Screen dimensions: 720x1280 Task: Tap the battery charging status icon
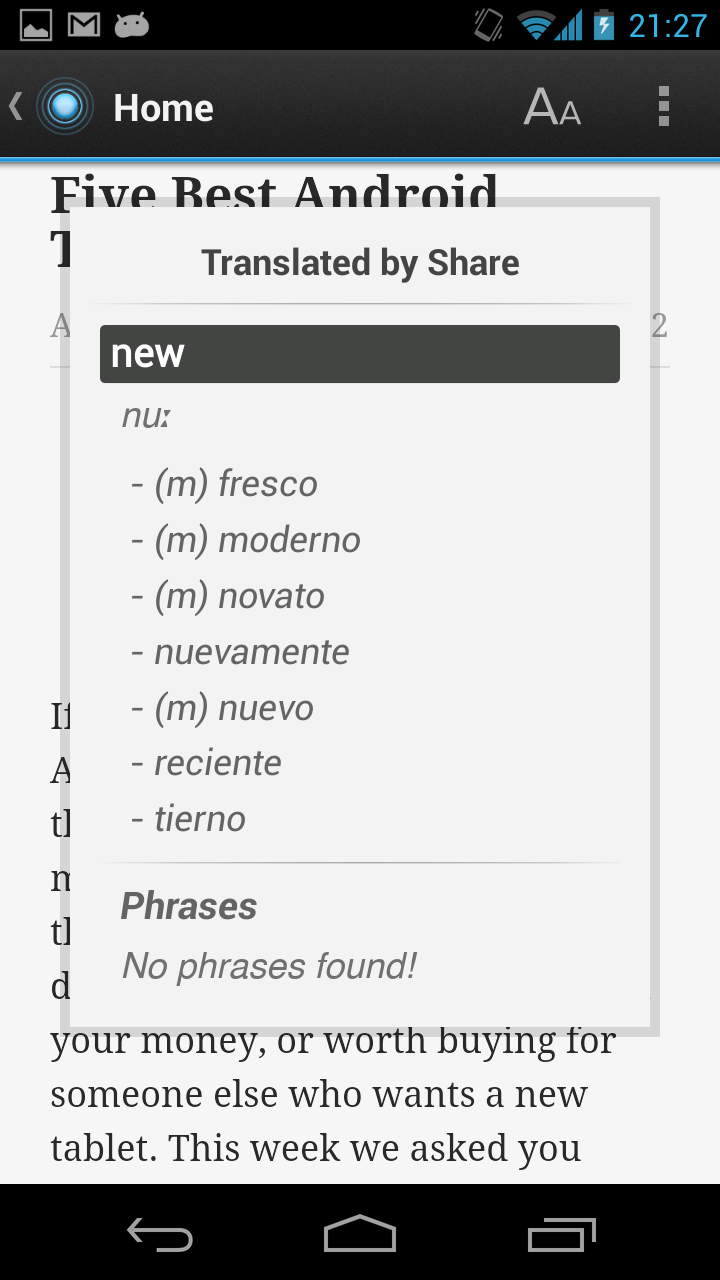click(x=603, y=24)
